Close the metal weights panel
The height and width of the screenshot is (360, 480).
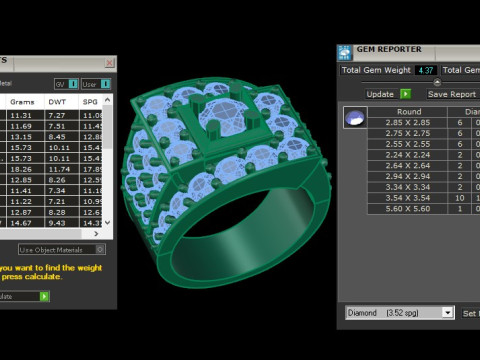click(110, 63)
